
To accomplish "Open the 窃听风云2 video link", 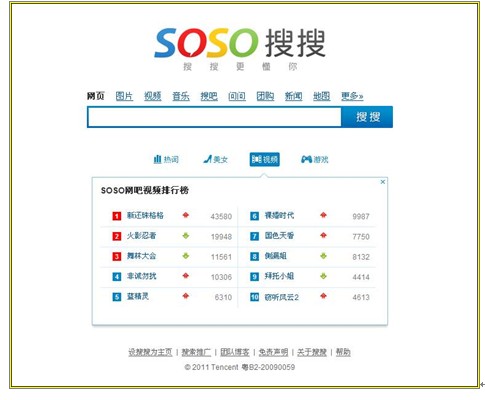I will 282,297.
